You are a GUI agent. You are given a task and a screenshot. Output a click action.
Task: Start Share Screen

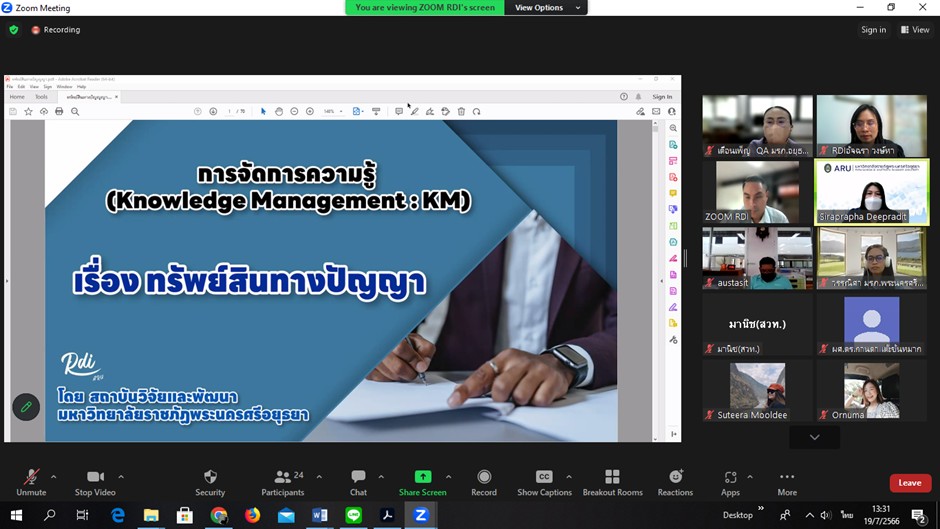click(x=423, y=483)
